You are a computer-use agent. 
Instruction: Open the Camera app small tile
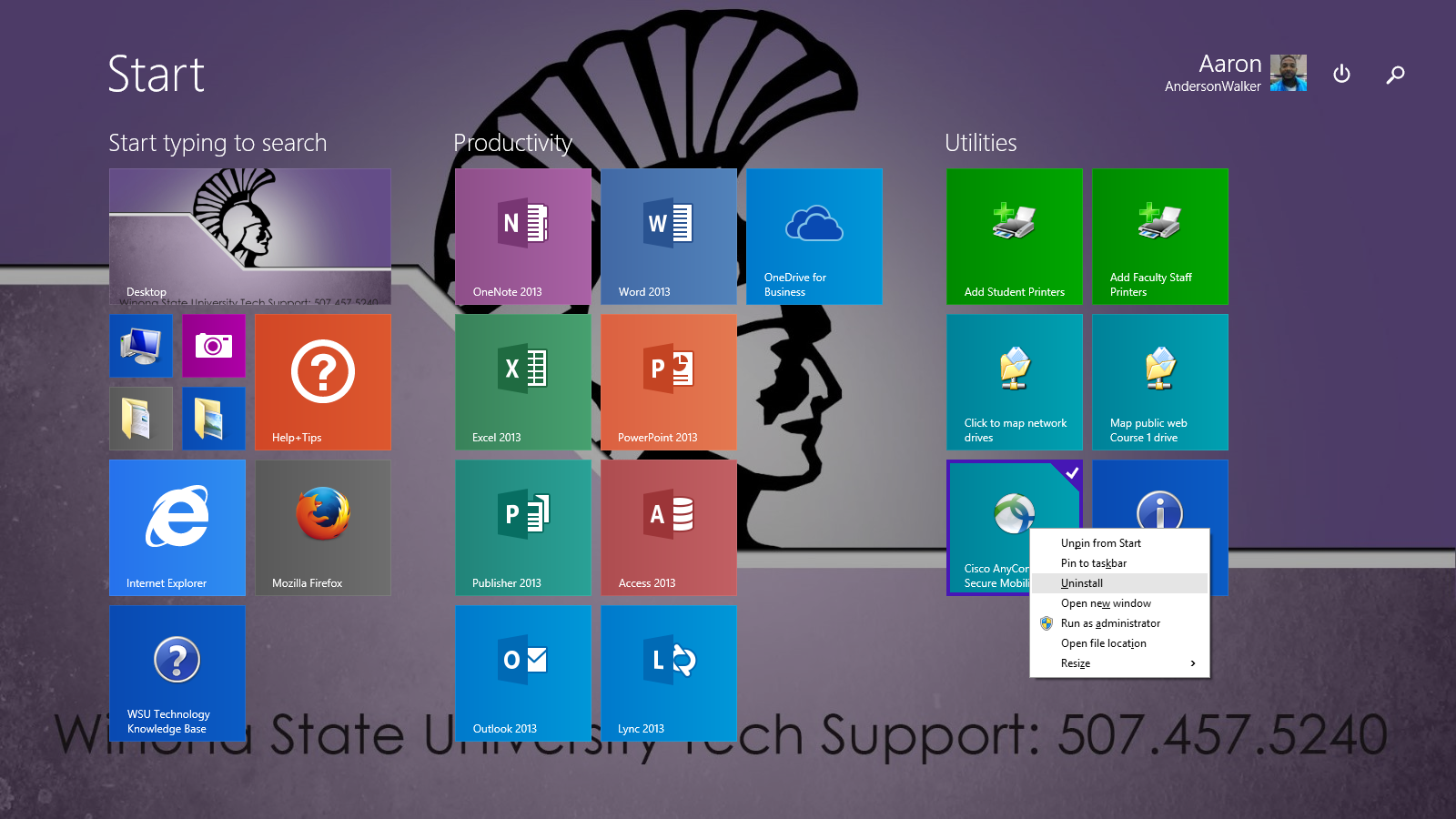214,346
